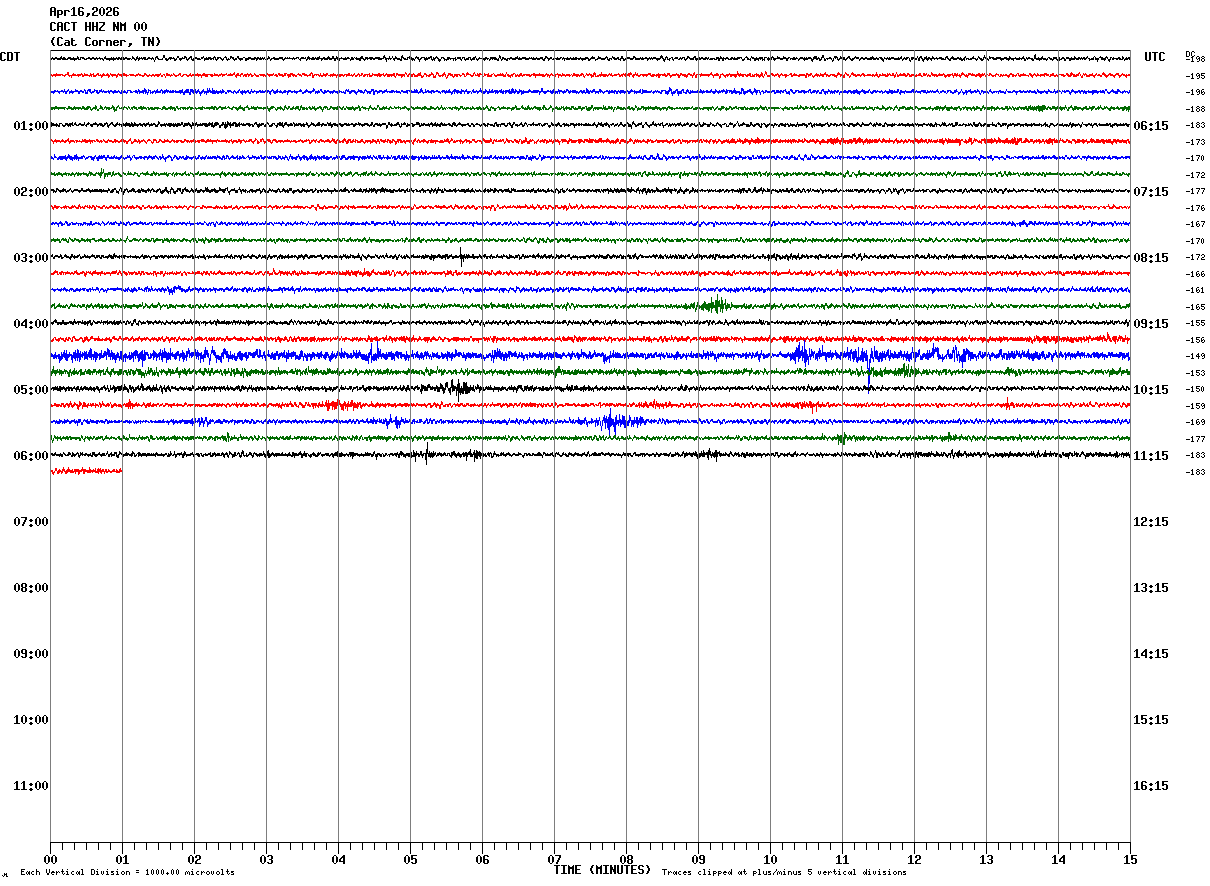Click minute 15 on the time axis
The height and width of the screenshot is (886, 1210).
1130,859
